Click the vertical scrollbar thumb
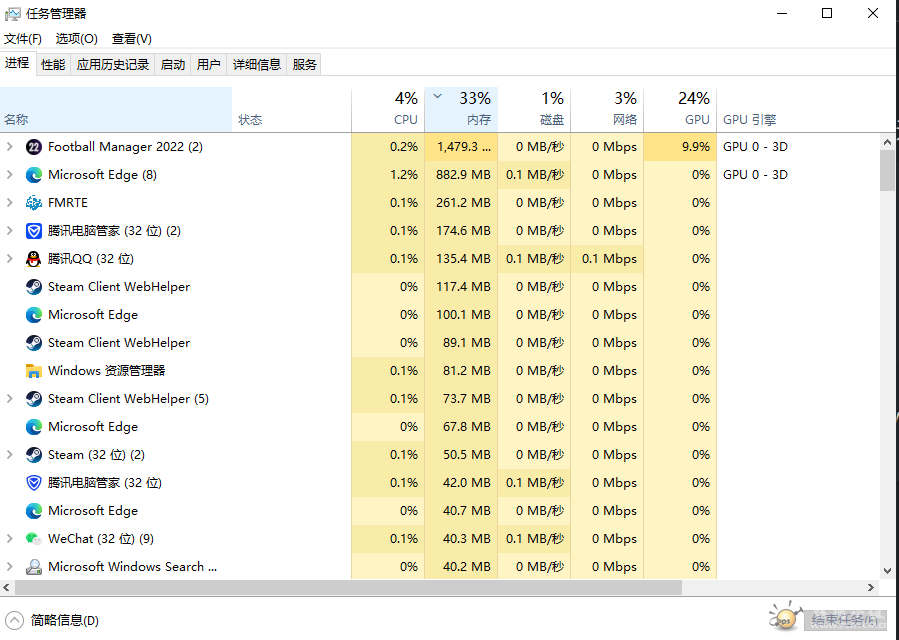This screenshot has height=640, width=899. [888, 171]
